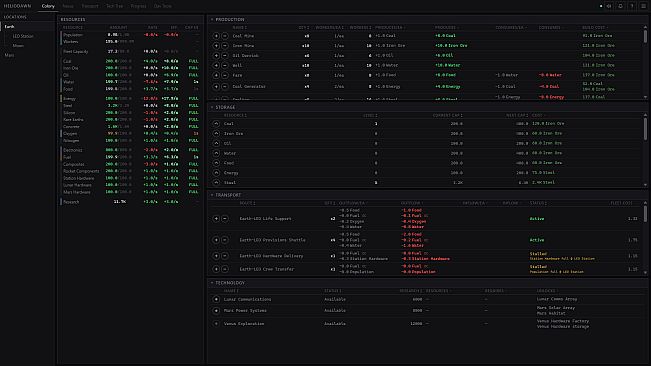Decrease Earth-LEO Crew Transfer fleet with minus
This screenshot has height=366, width=651.
[x=225, y=269]
